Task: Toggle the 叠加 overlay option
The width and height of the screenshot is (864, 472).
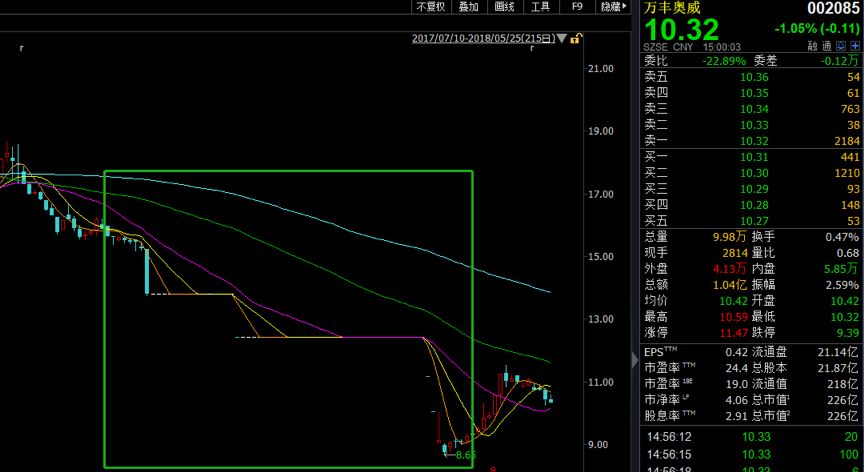Action: click(468, 7)
